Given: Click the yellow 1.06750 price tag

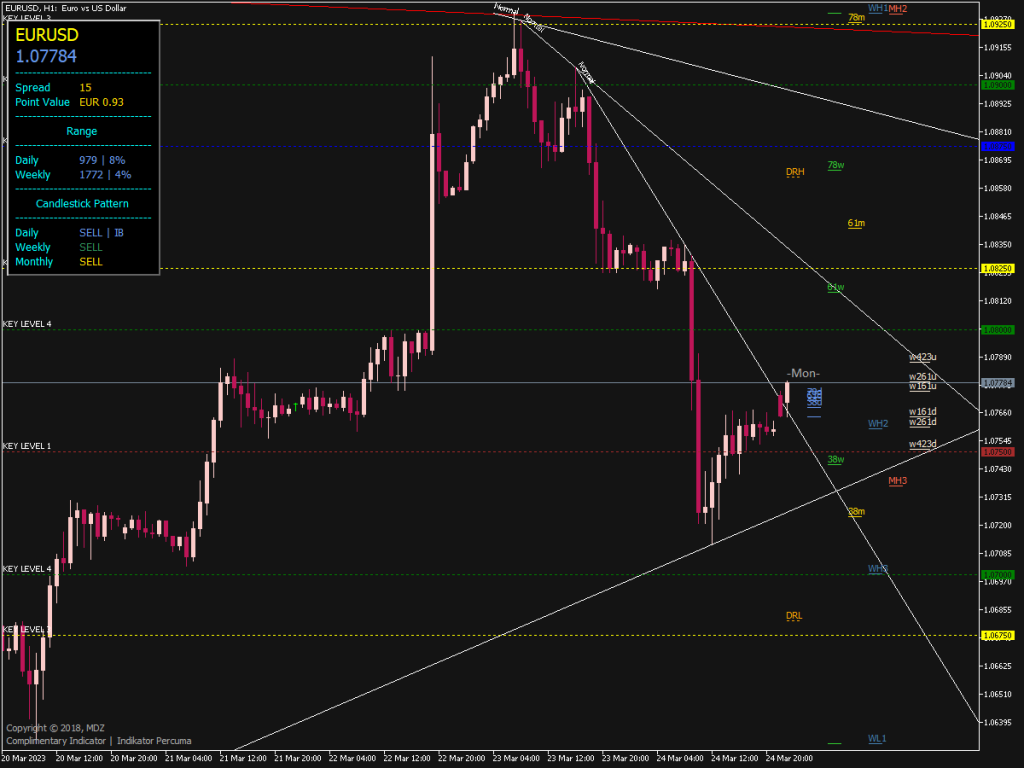Looking at the screenshot, I should click(998, 635).
